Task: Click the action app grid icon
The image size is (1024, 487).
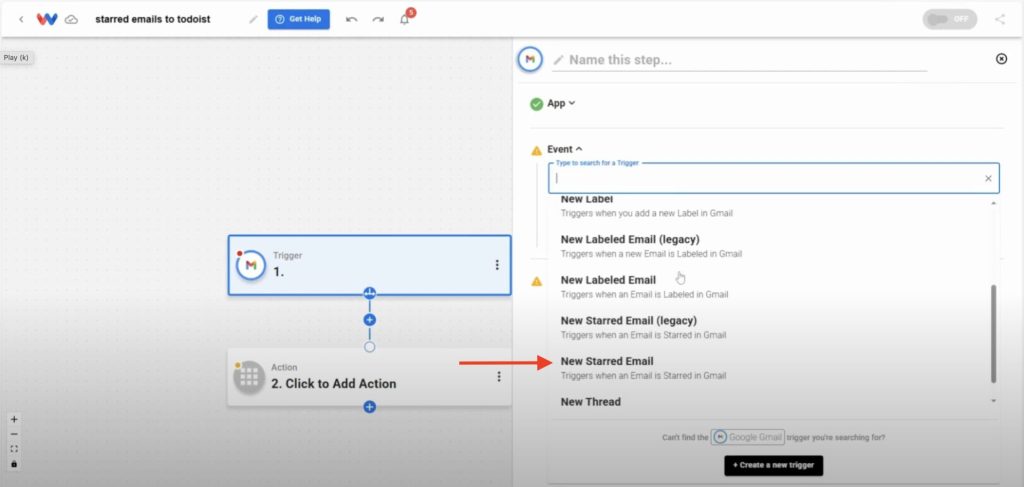Action: click(x=249, y=377)
